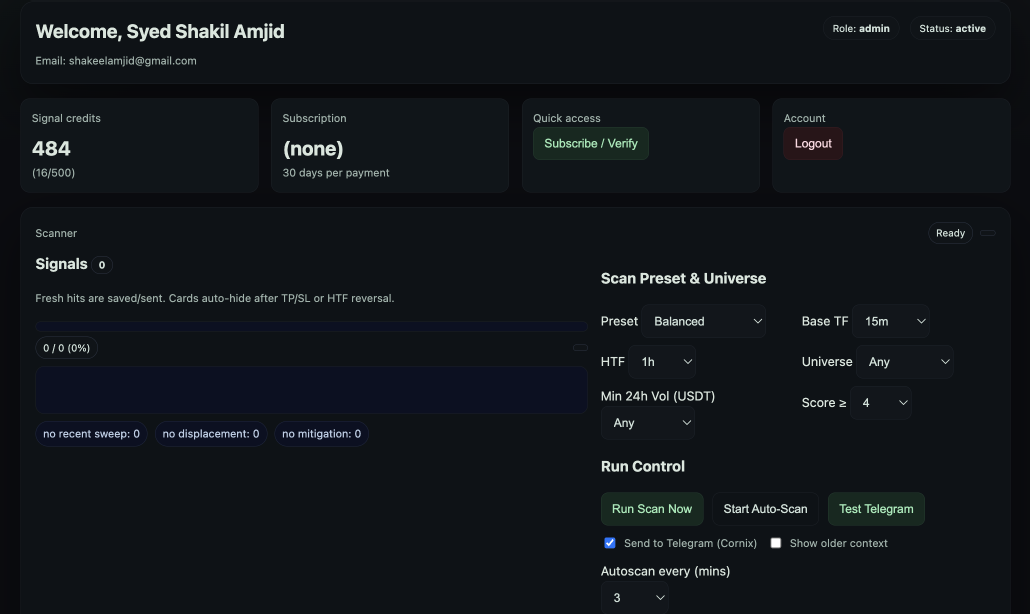Open the Universe dropdown set to Any

905,361
